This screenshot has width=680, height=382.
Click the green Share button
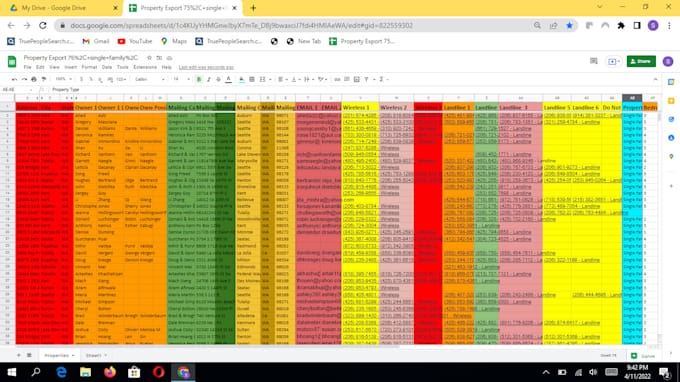641,61
